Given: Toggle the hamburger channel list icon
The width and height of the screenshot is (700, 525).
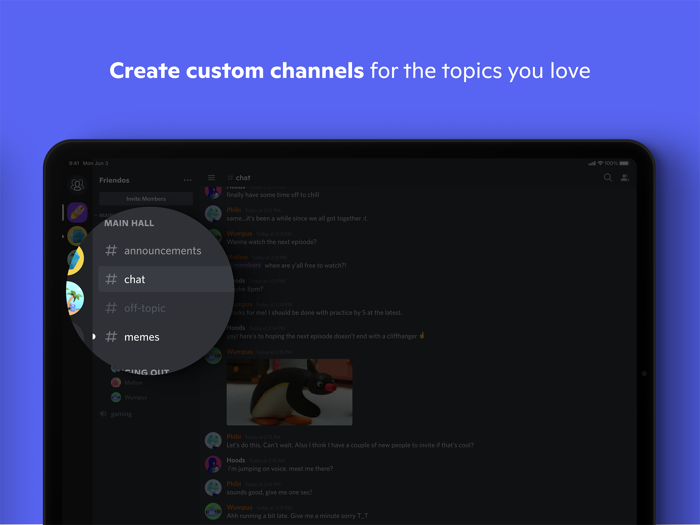Looking at the screenshot, I should (212, 178).
